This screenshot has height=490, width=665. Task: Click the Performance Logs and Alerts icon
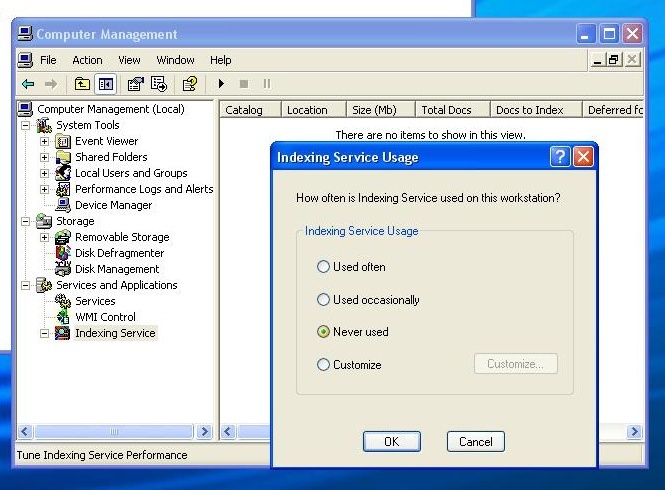click(63, 189)
